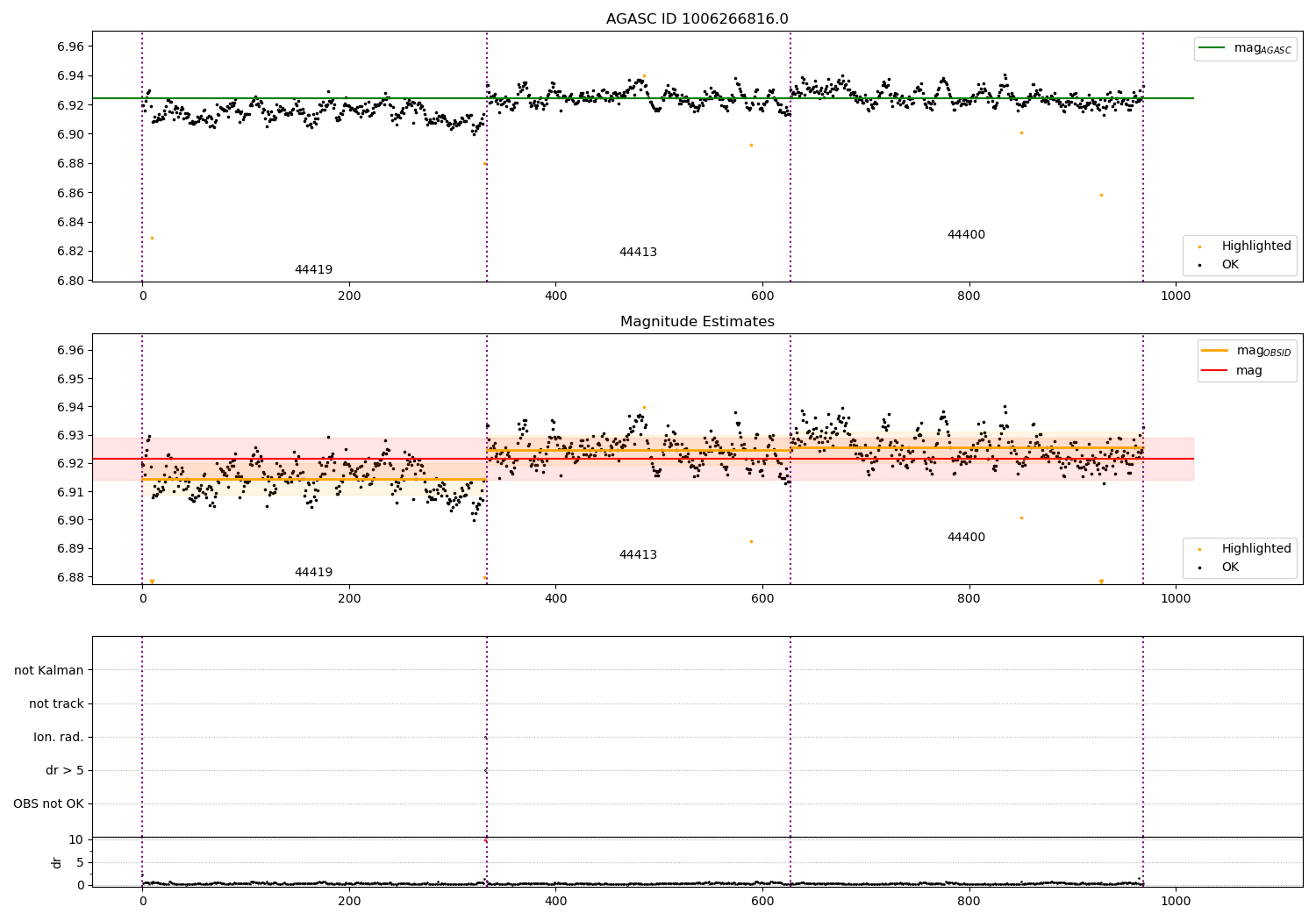Click the red marker at dr value 10

[485, 840]
